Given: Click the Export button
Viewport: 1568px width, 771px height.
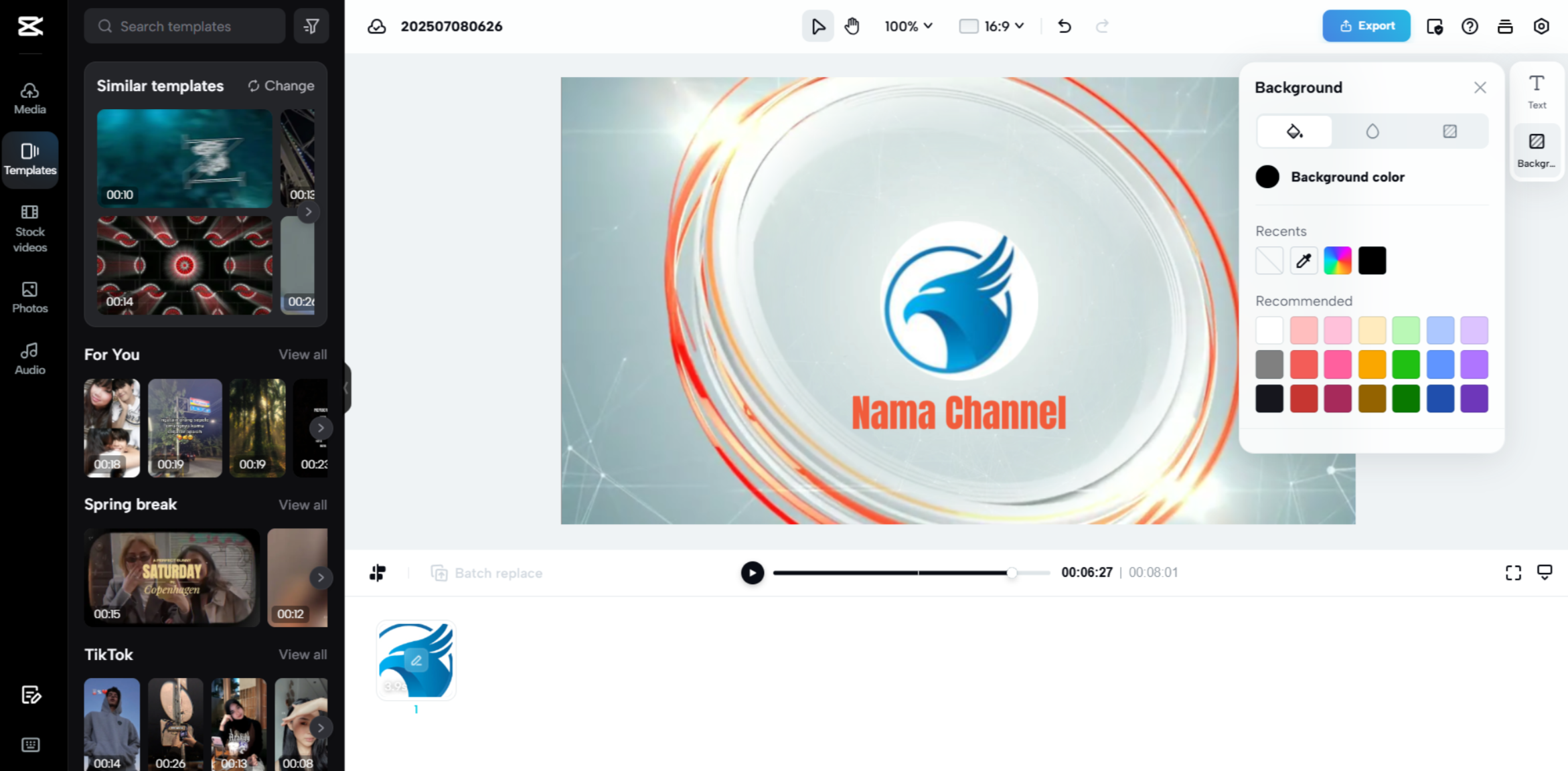Looking at the screenshot, I should pos(1366,25).
